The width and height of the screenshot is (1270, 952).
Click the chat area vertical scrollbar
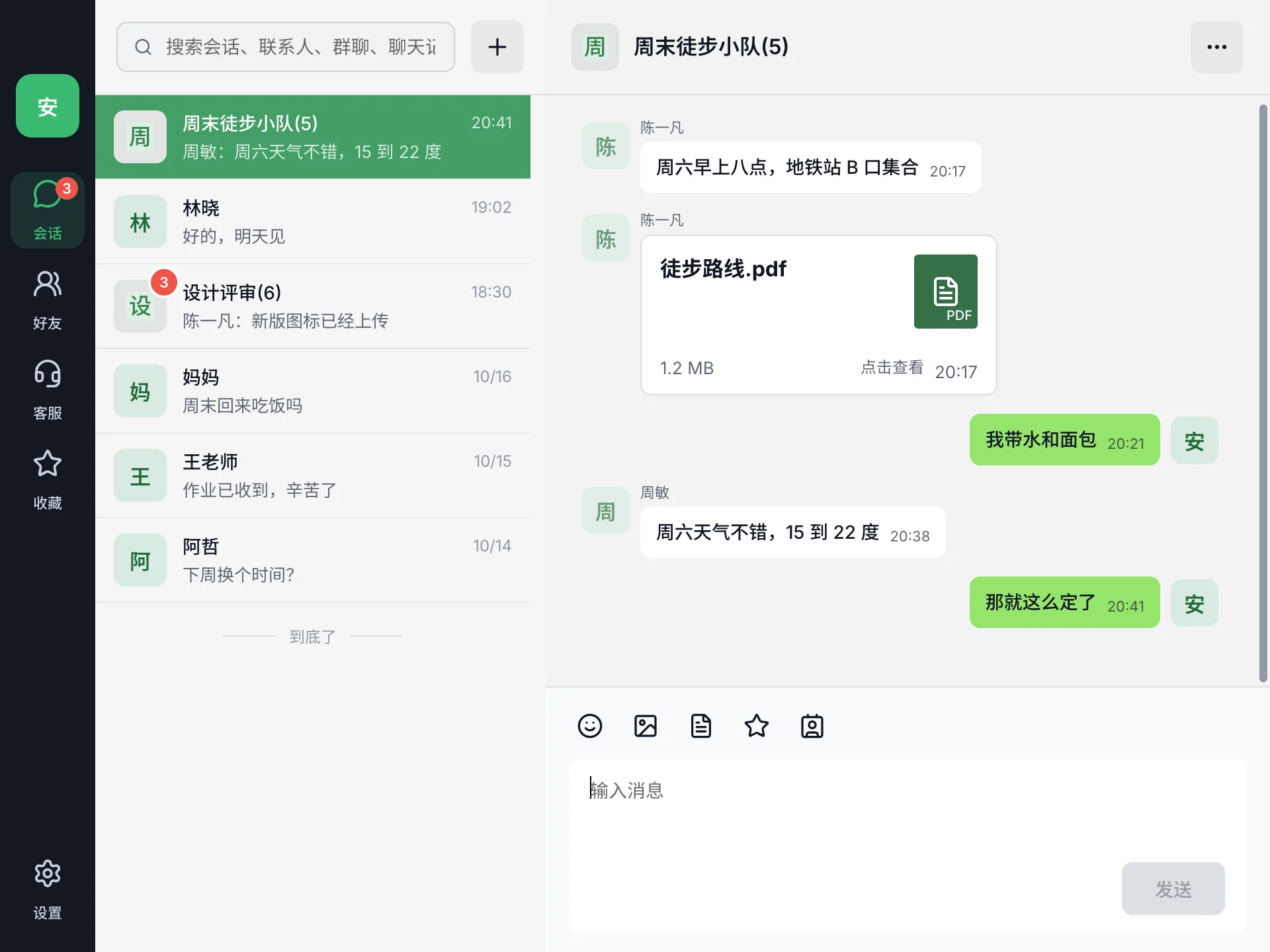click(1263, 393)
